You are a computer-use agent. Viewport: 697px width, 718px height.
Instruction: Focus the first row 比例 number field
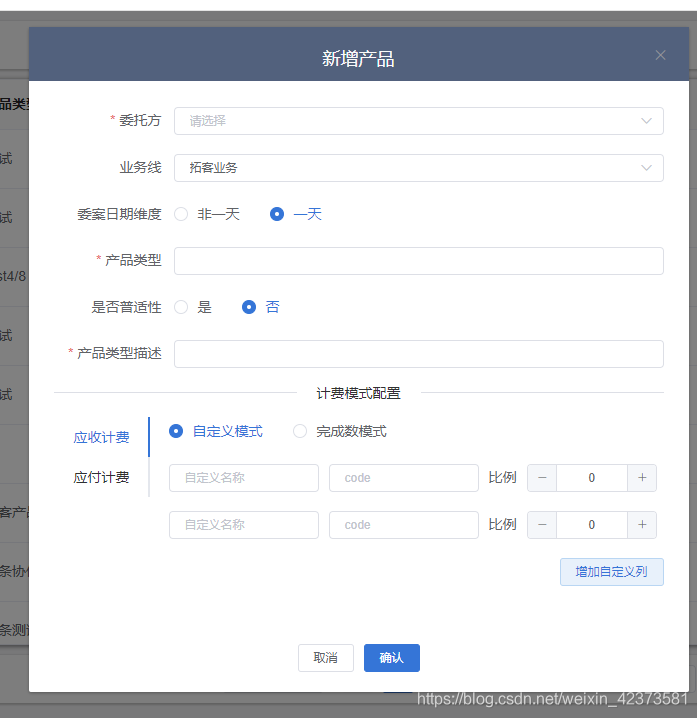592,478
